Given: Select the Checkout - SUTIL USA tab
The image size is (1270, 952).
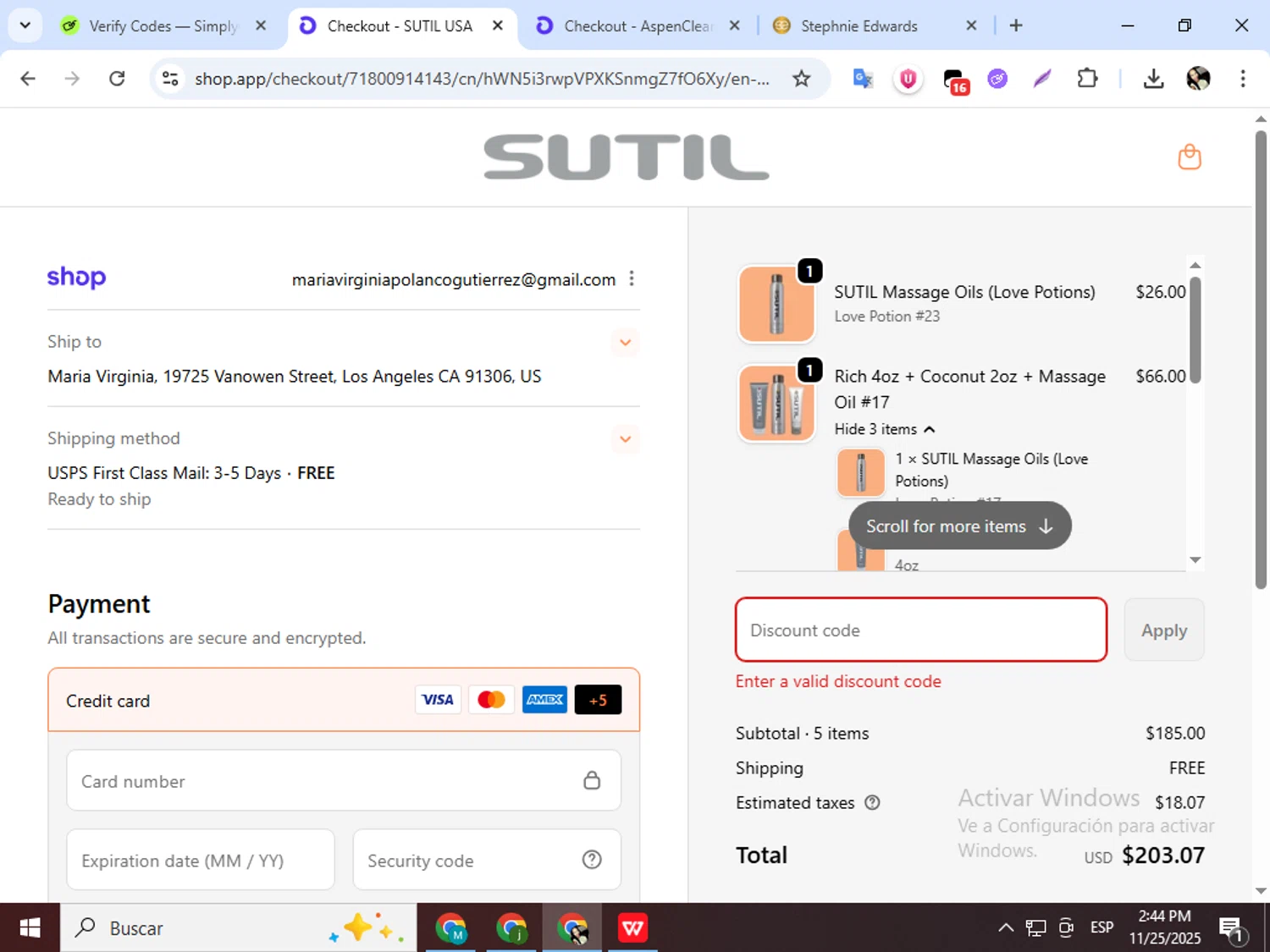Looking at the screenshot, I should click(402, 25).
